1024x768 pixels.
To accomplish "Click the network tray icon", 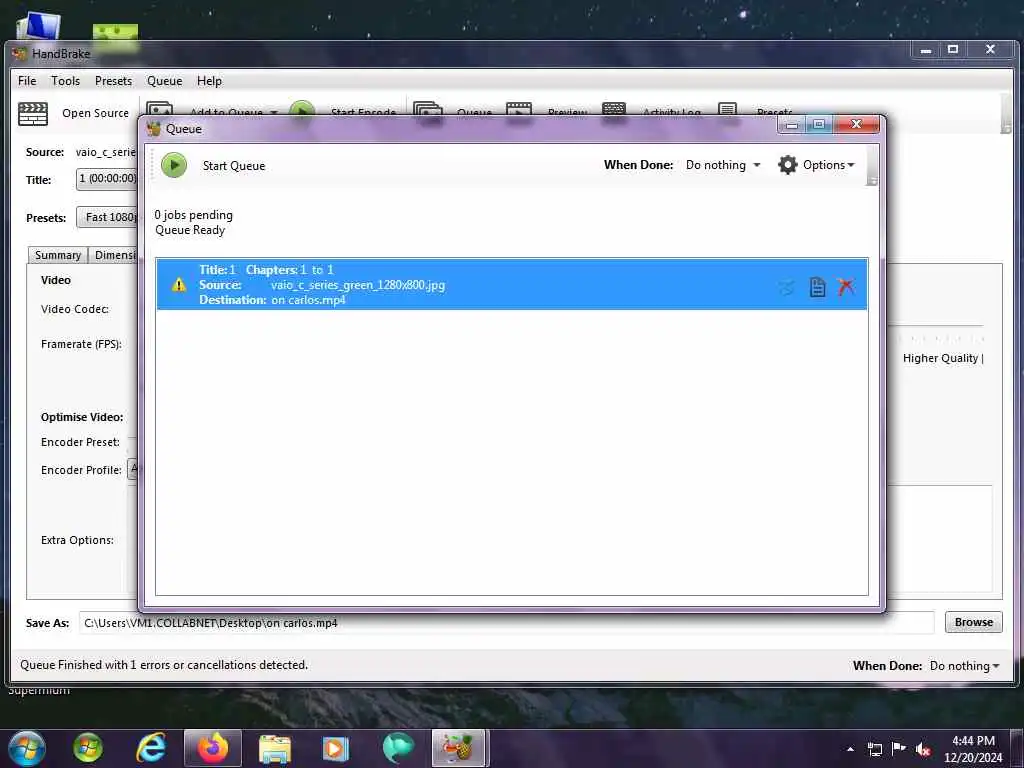I will click(874, 749).
